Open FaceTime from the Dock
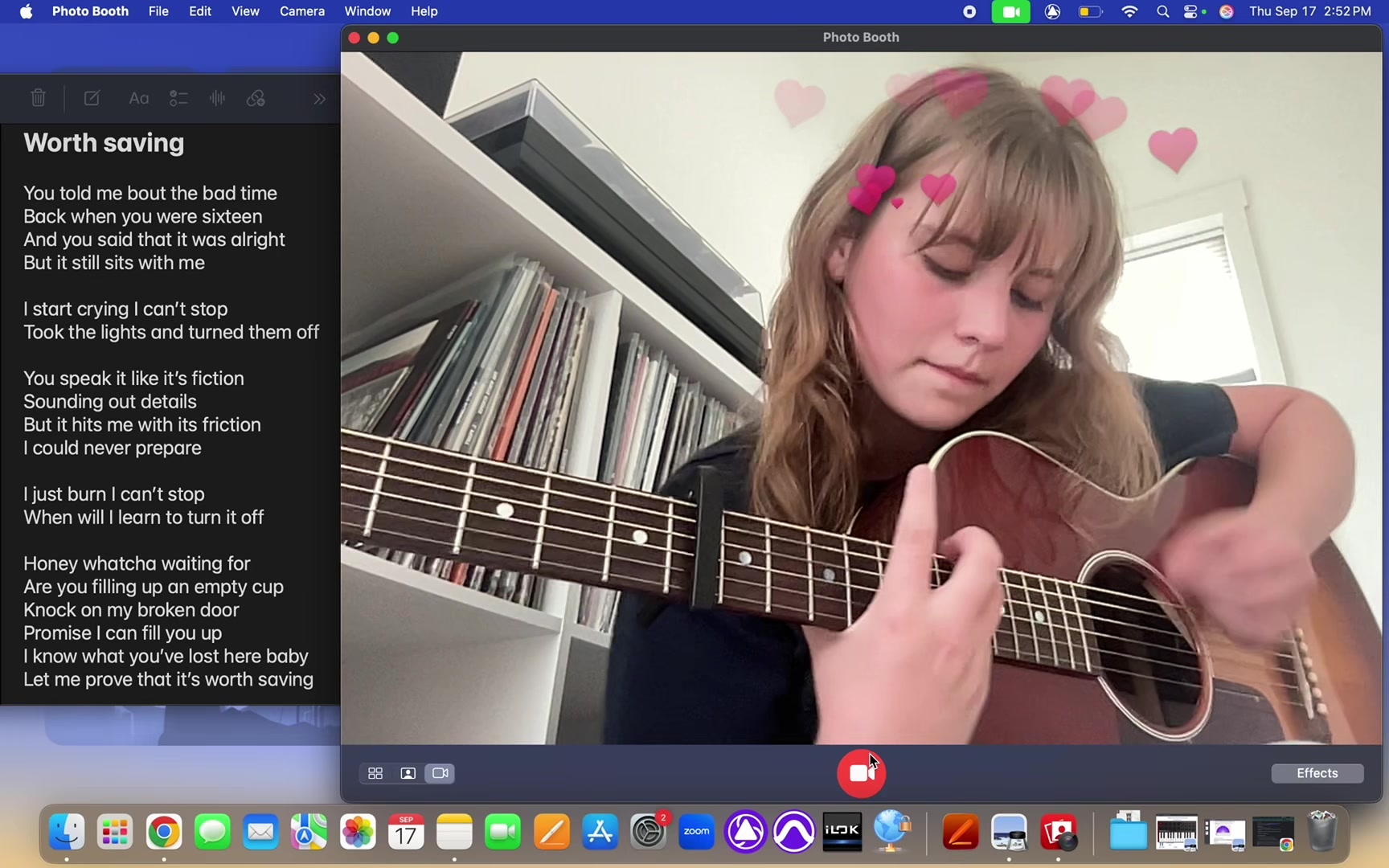This screenshot has height=868, width=1389. coord(503,832)
